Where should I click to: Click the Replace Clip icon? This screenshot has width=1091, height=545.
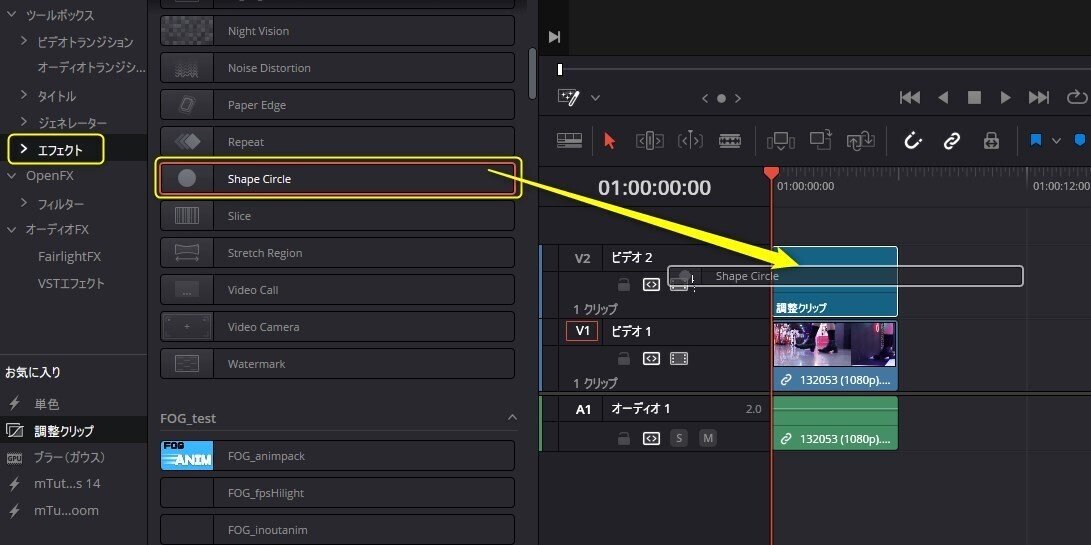pyautogui.click(x=861, y=141)
